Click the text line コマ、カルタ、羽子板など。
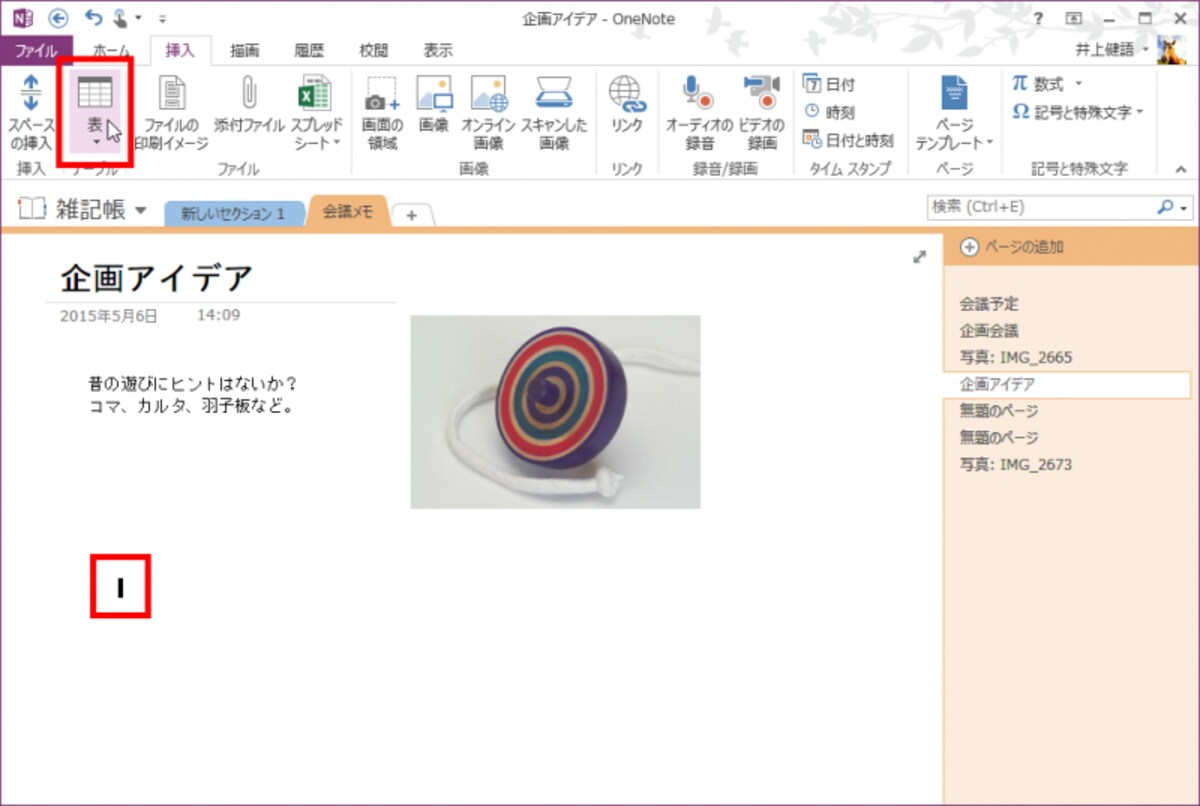 [x=191, y=407]
